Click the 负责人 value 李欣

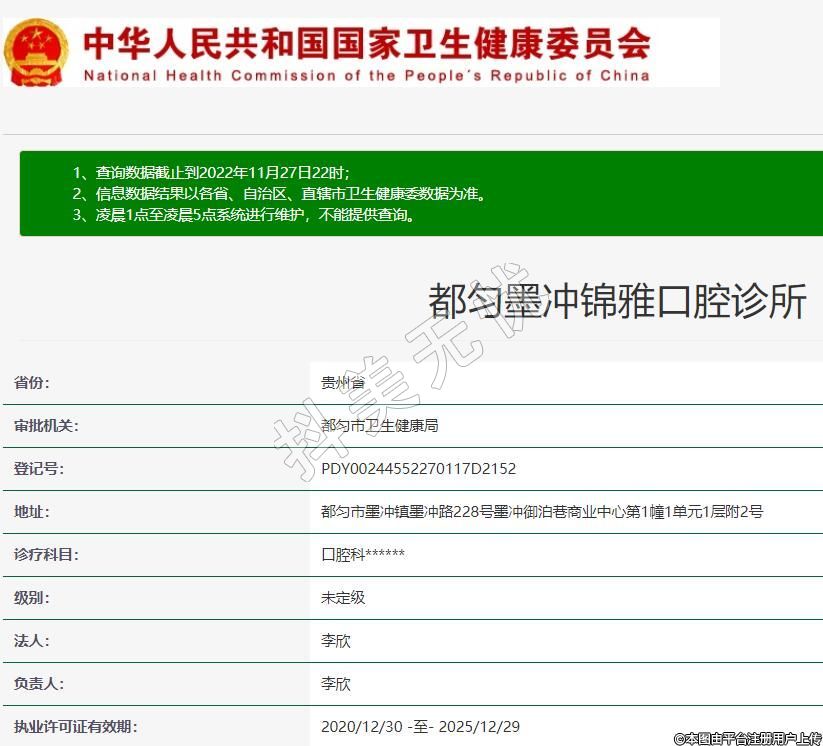[335, 684]
